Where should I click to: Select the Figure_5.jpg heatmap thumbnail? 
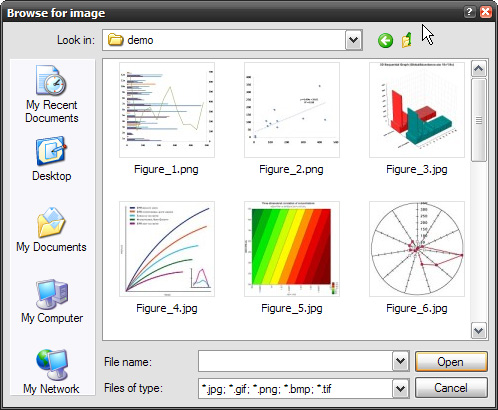[x=292, y=249]
